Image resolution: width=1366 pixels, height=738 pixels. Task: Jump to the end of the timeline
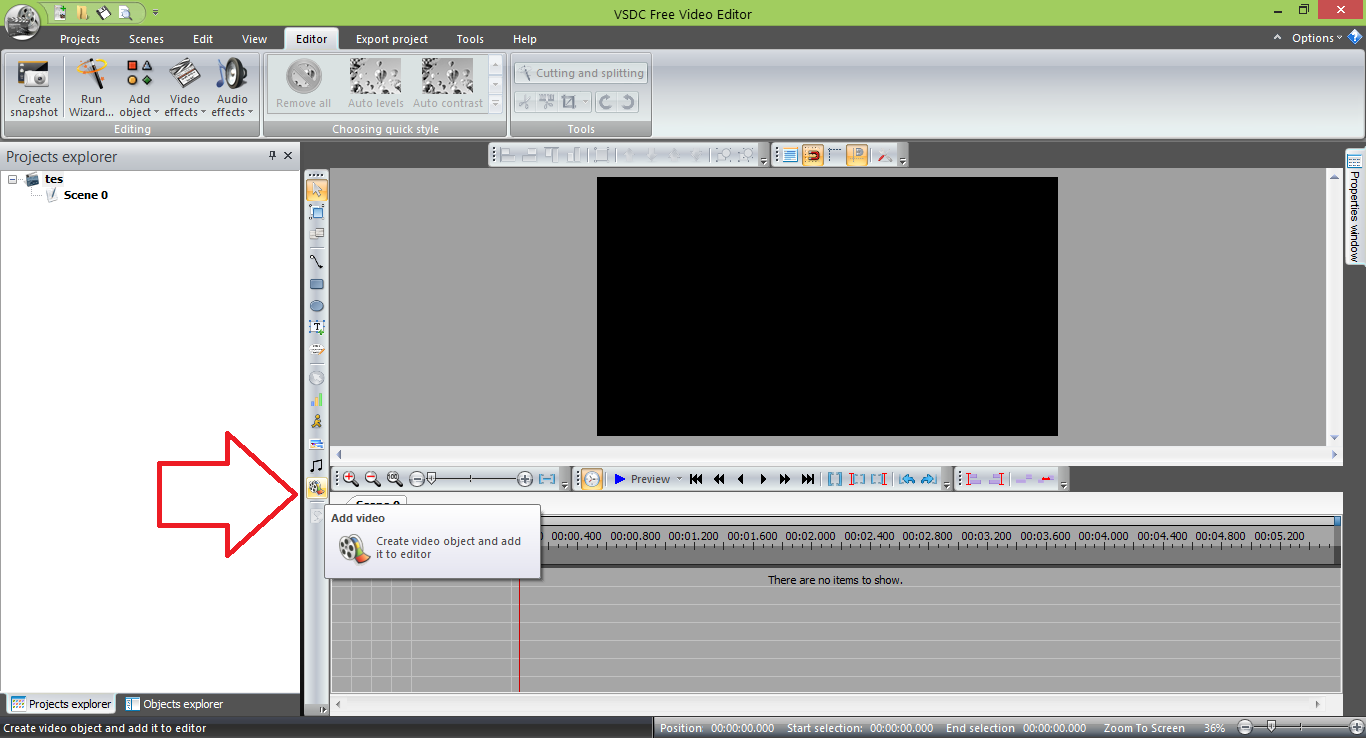808,479
